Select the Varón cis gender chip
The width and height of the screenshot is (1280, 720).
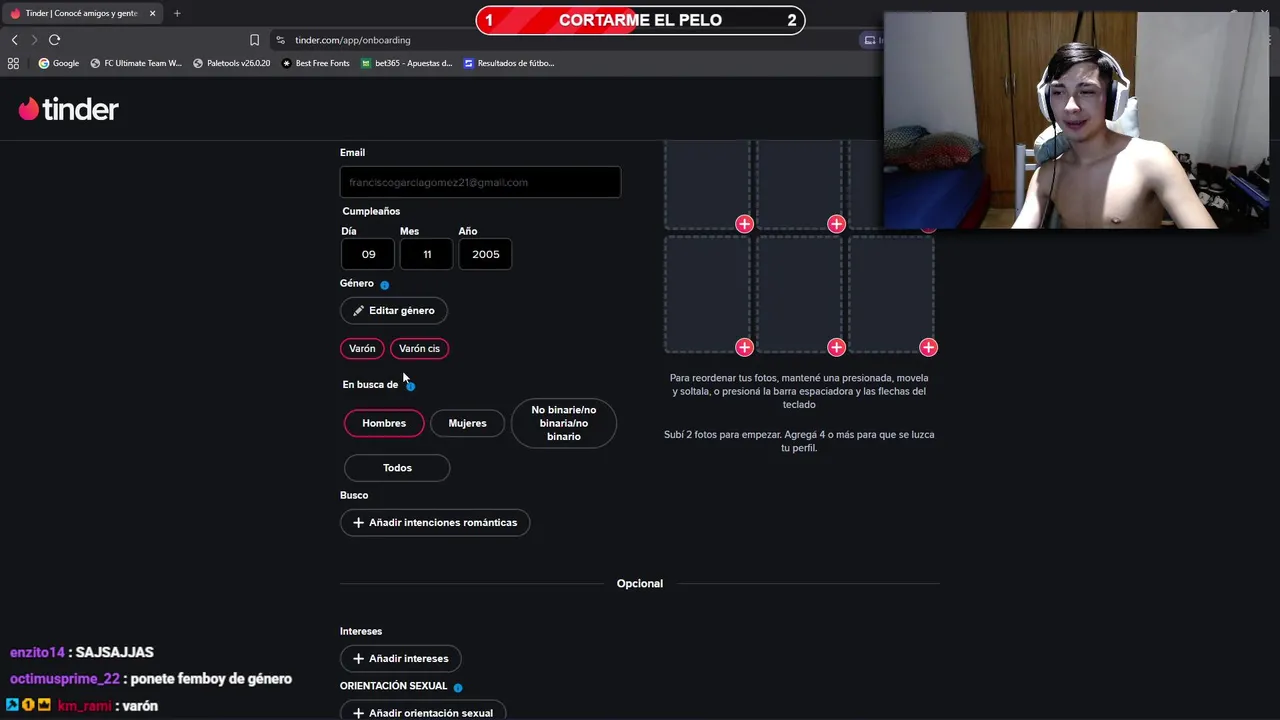point(419,349)
